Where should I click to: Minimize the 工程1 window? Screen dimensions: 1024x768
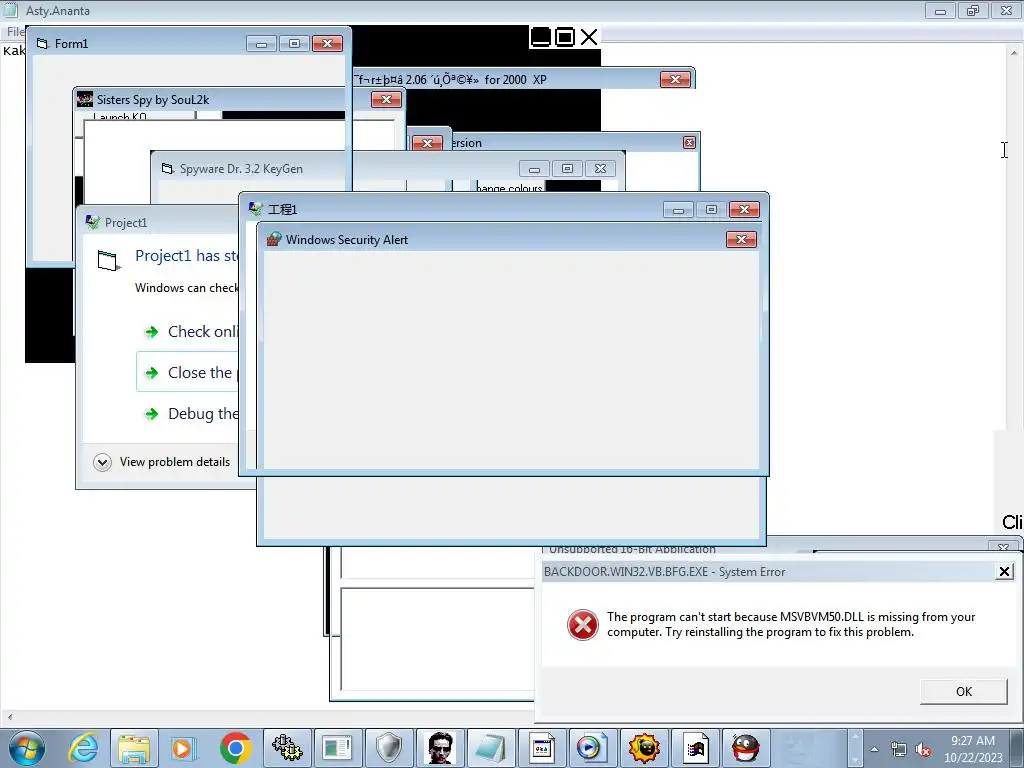[678, 210]
